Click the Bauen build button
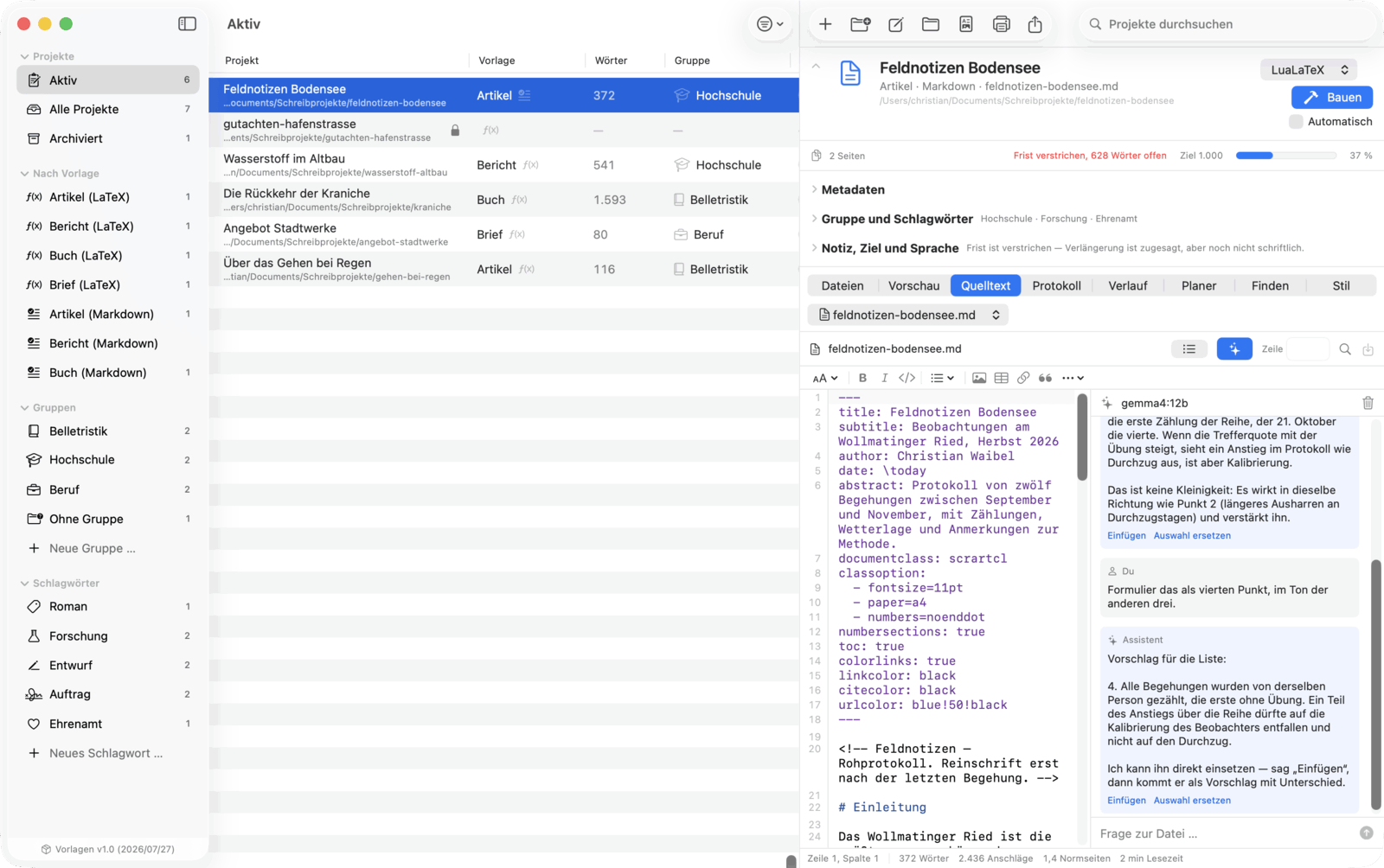The height and width of the screenshot is (868, 1384). [x=1332, y=98]
